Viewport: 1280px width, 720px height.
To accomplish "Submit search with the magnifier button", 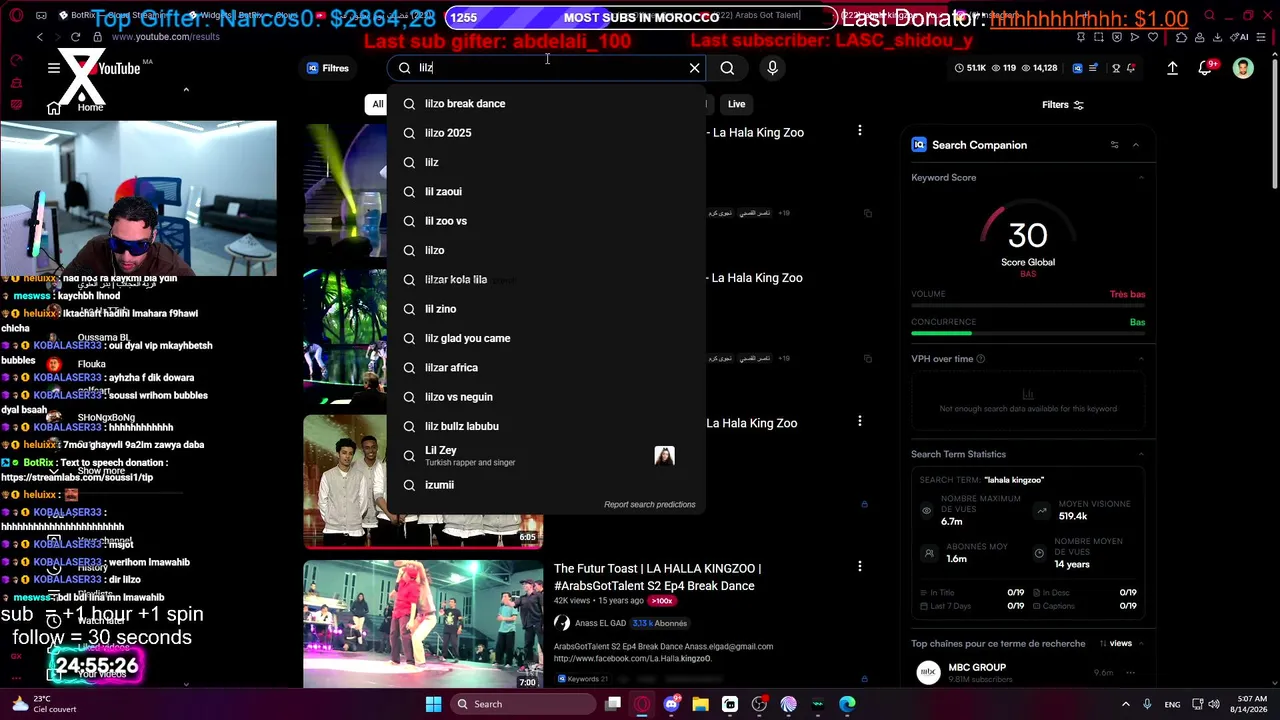I will pyautogui.click(x=727, y=68).
